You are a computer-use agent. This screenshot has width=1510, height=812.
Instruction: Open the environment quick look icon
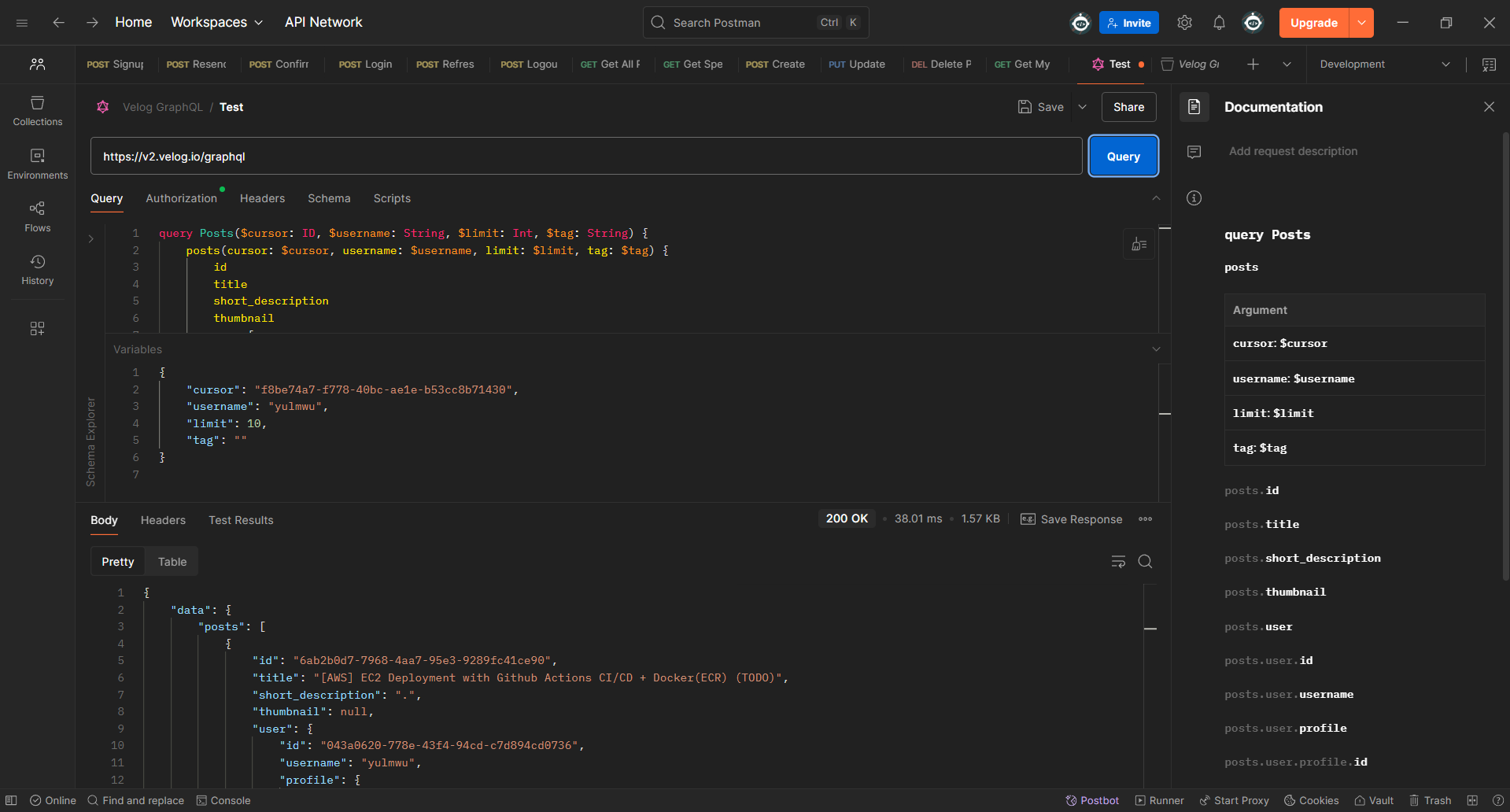[x=1489, y=65]
